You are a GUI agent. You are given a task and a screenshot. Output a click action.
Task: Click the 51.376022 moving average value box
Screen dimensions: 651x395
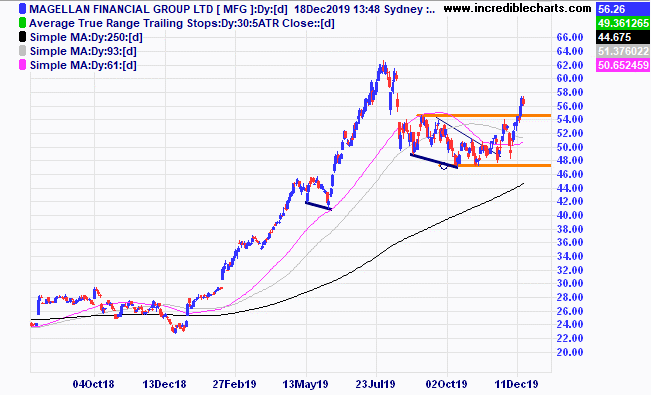point(623,52)
